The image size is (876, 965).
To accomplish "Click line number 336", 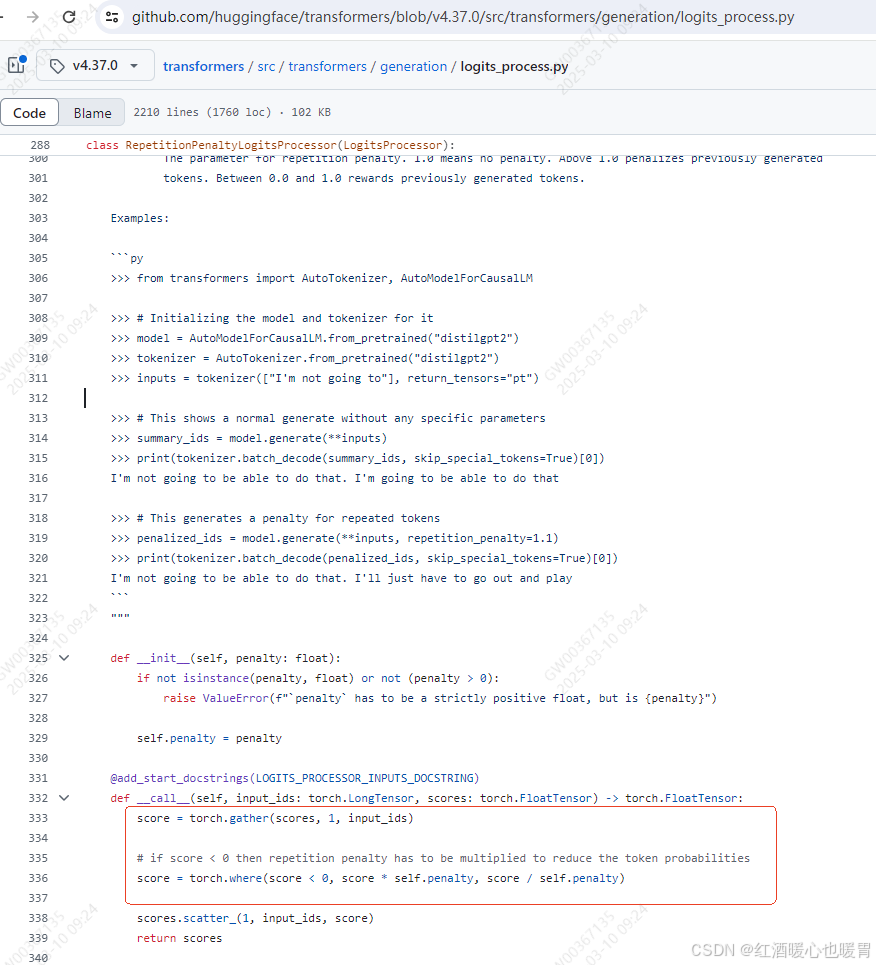I will pyautogui.click(x=38, y=878).
